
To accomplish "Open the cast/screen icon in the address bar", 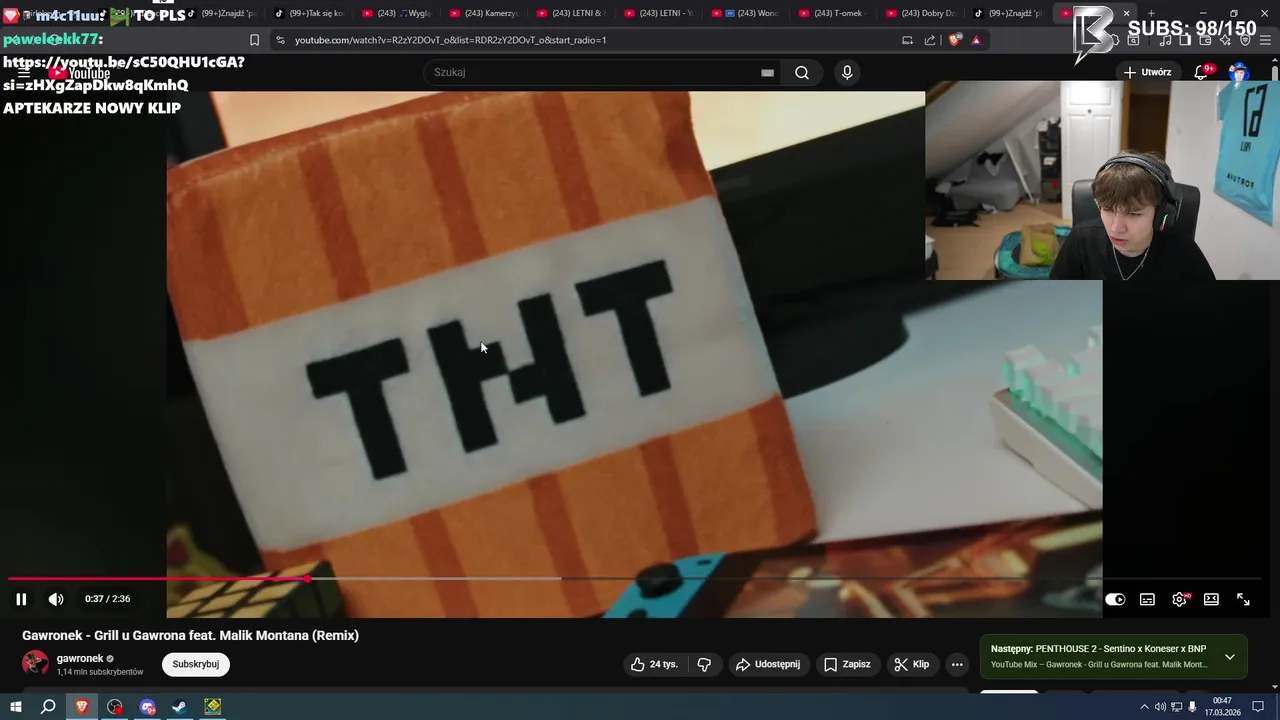I will 907,40.
